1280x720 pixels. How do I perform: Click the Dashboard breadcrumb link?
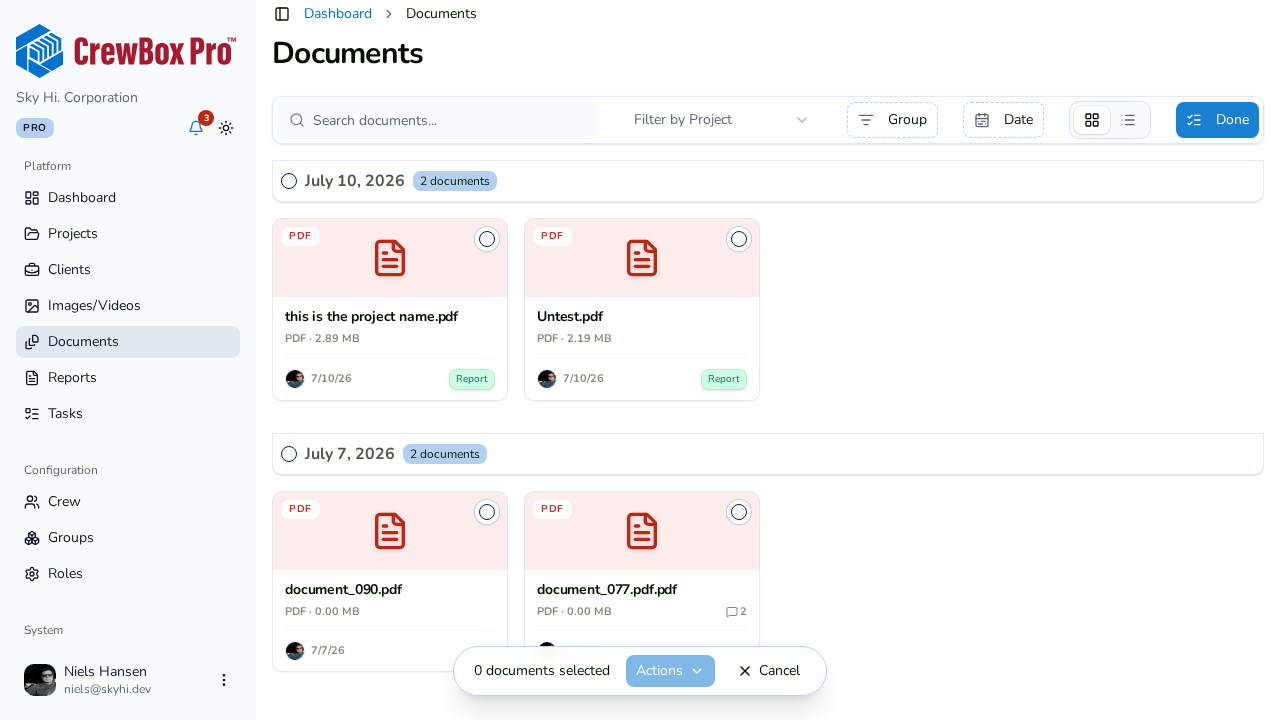(338, 14)
